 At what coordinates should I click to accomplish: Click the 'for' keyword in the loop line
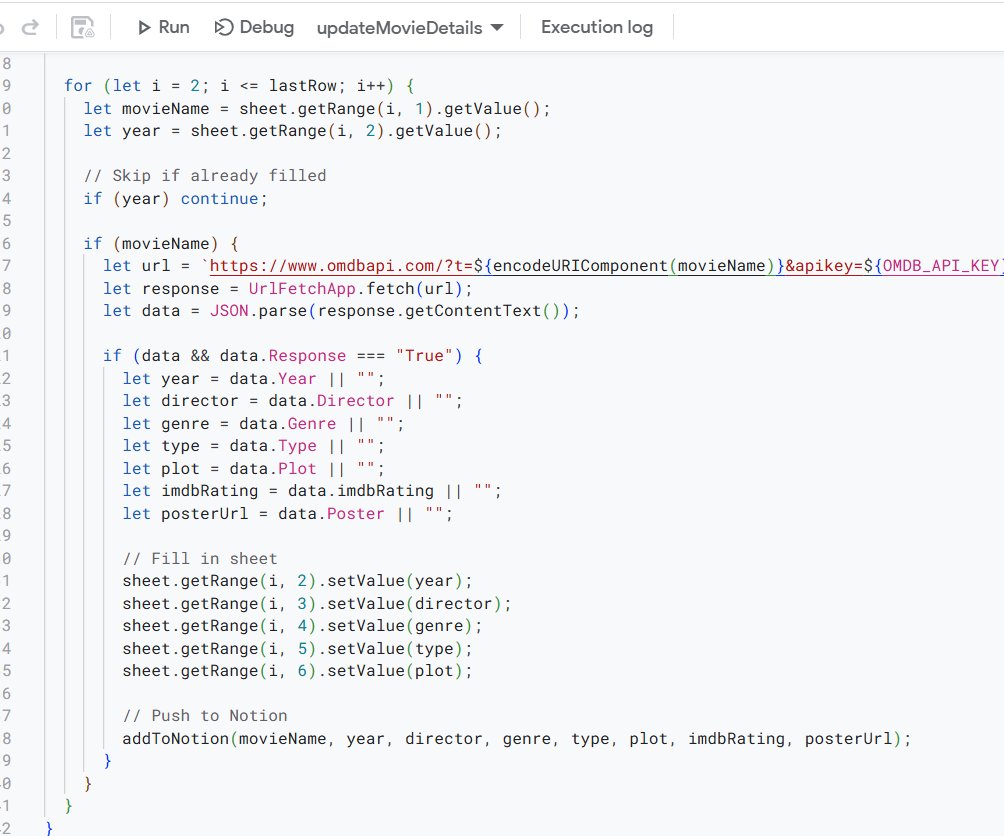click(78, 86)
